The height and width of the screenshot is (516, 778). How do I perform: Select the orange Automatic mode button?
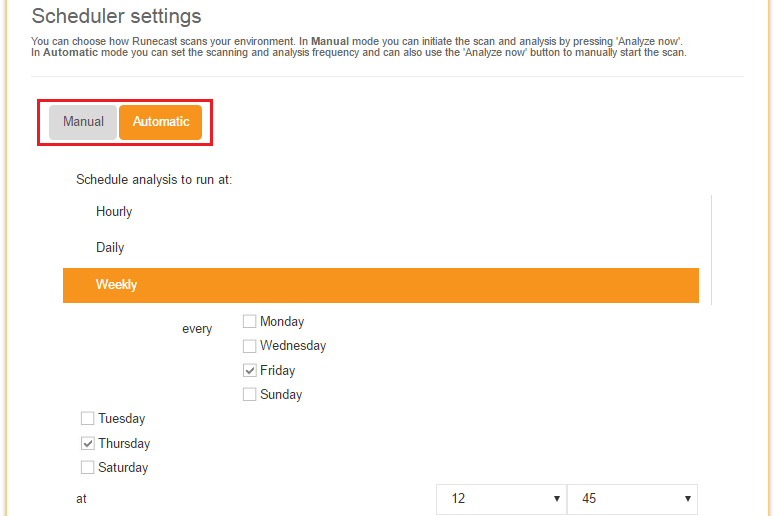coord(160,122)
